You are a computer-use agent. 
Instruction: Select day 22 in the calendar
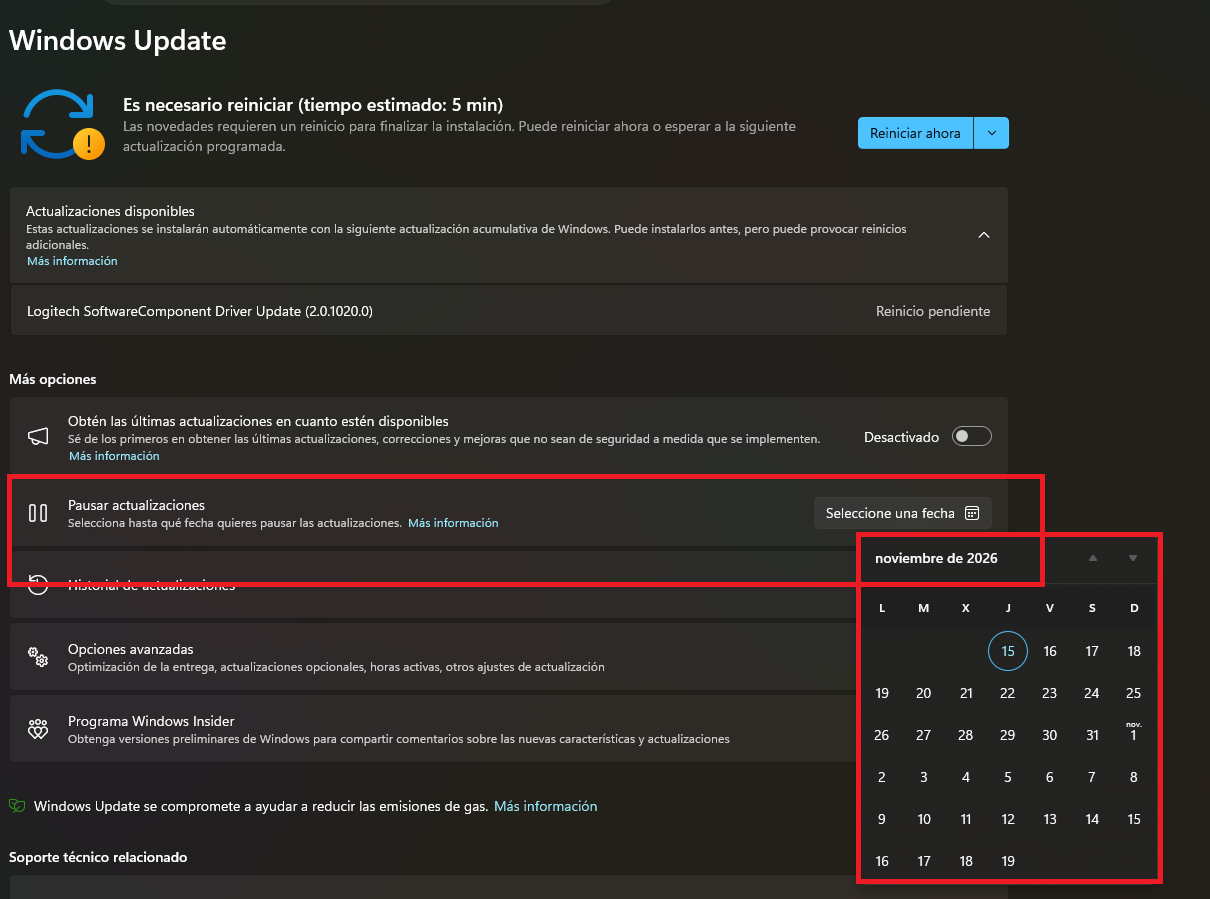(x=1008, y=693)
